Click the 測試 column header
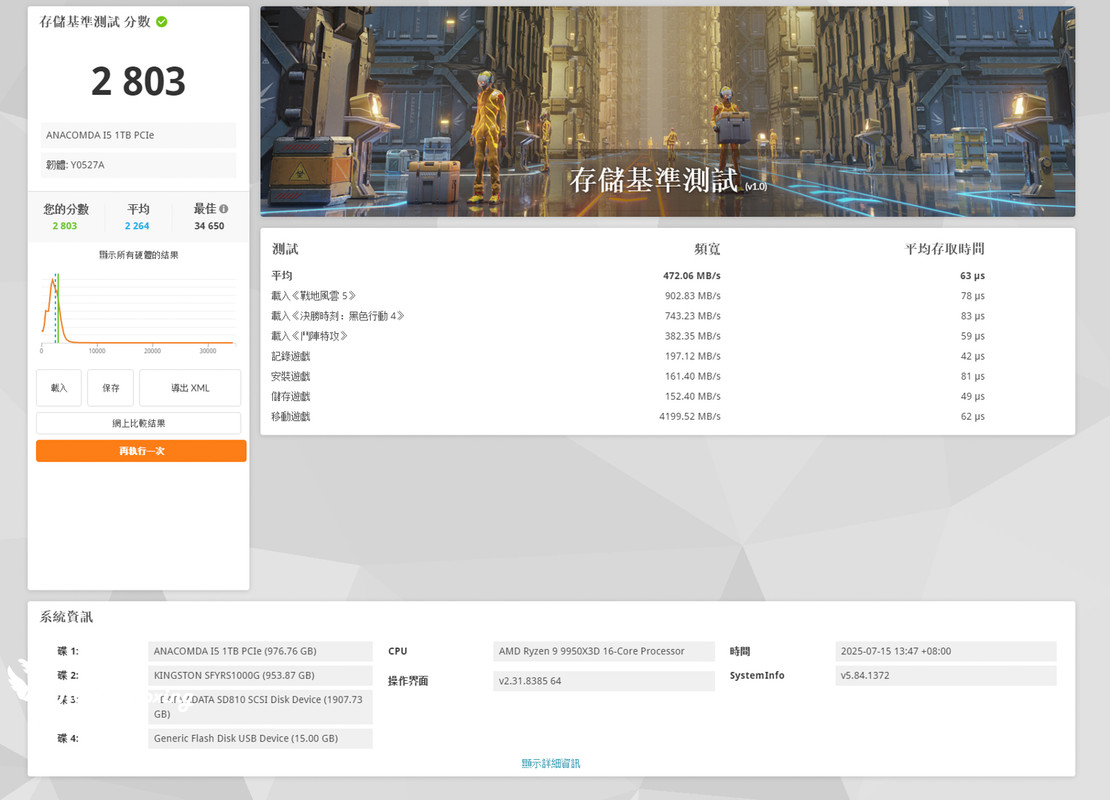The image size is (1110, 800). pyautogui.click(x=285, y=248)
